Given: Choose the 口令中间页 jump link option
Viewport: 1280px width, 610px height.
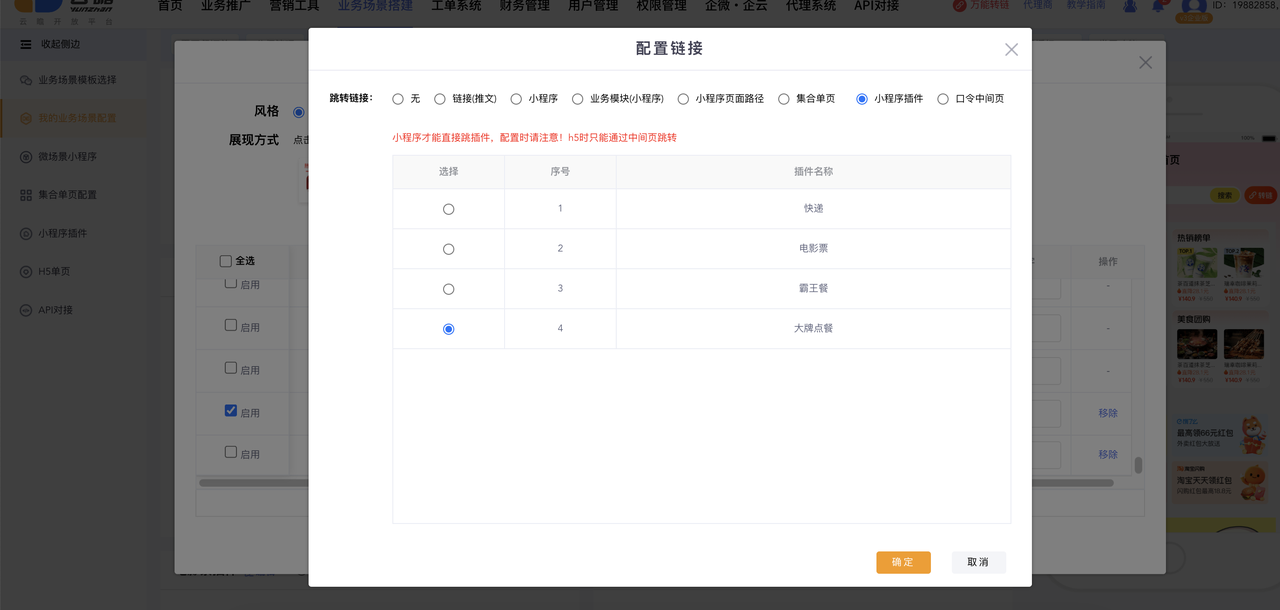Looking at the screenshot, I should point(943,99).
